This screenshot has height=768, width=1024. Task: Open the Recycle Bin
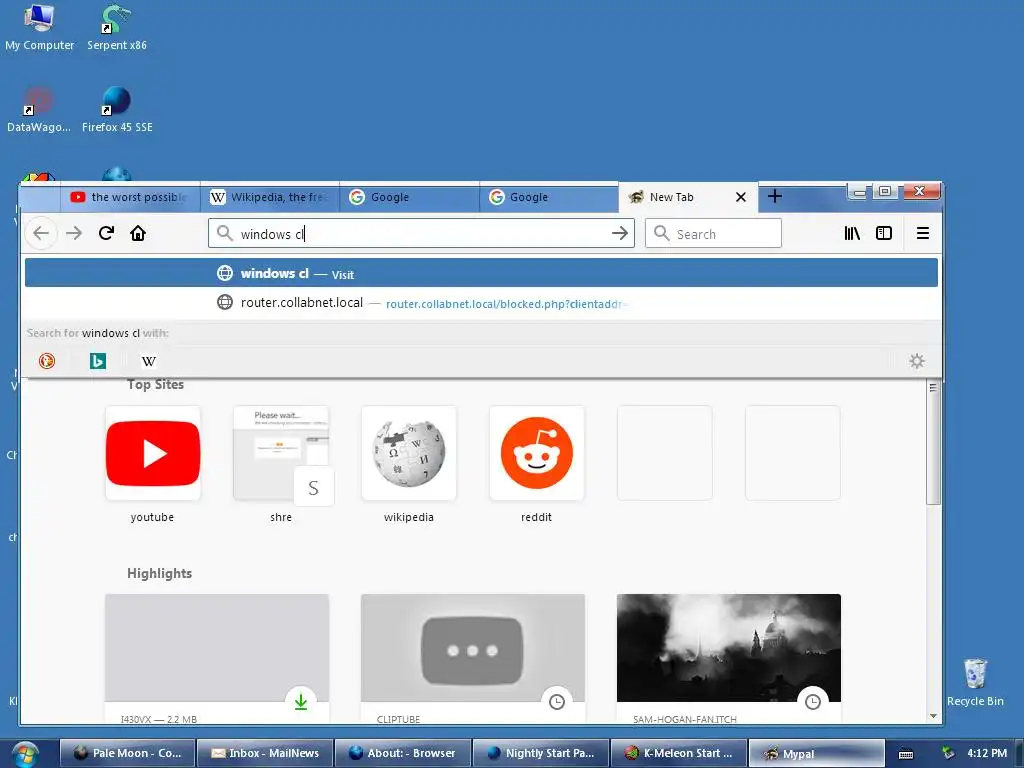975,682
